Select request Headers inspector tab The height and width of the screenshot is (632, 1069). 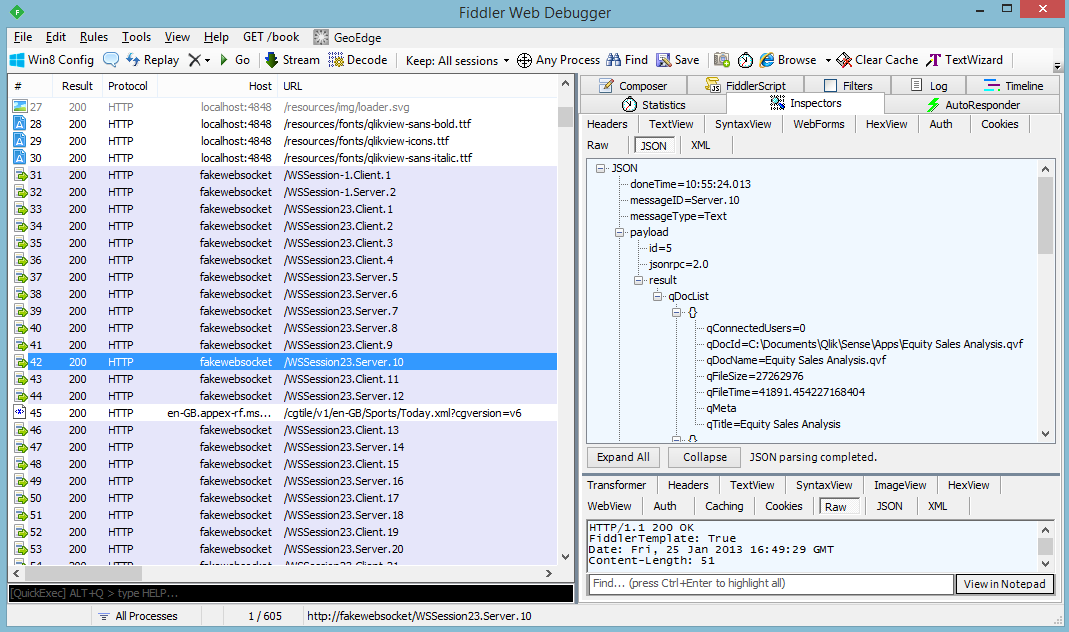pos(607,124)
